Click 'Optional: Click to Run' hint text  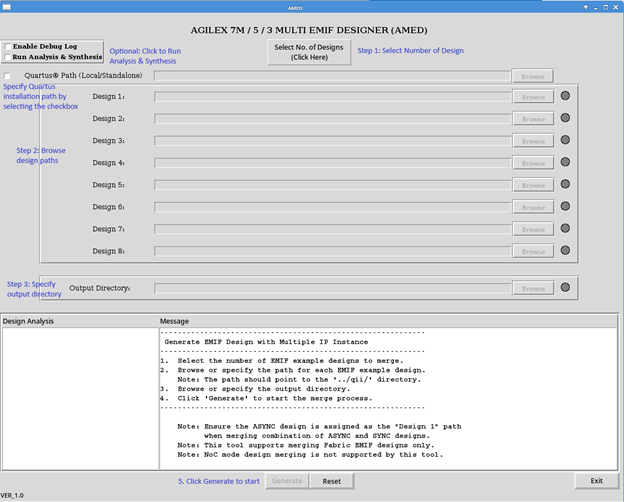tap(145, 51)
